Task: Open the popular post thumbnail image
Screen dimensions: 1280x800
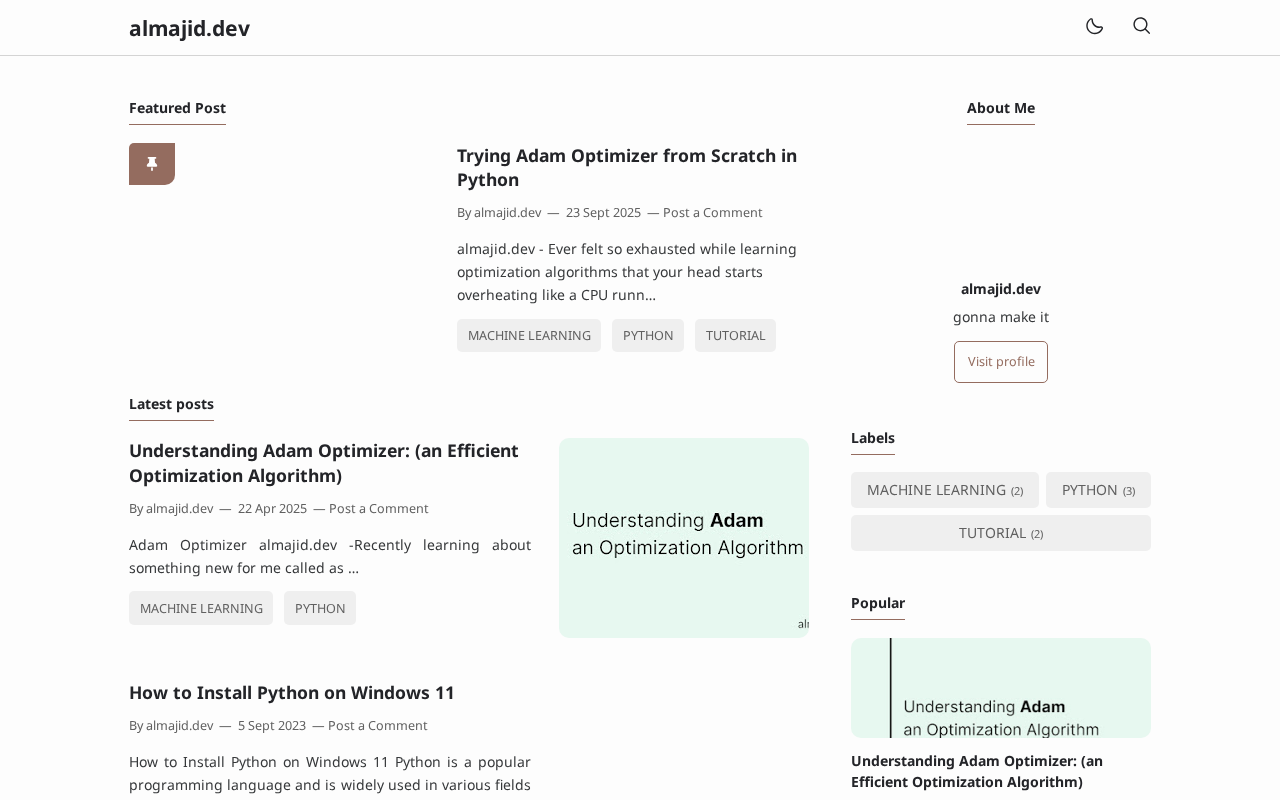Action: pos(1000,688)
